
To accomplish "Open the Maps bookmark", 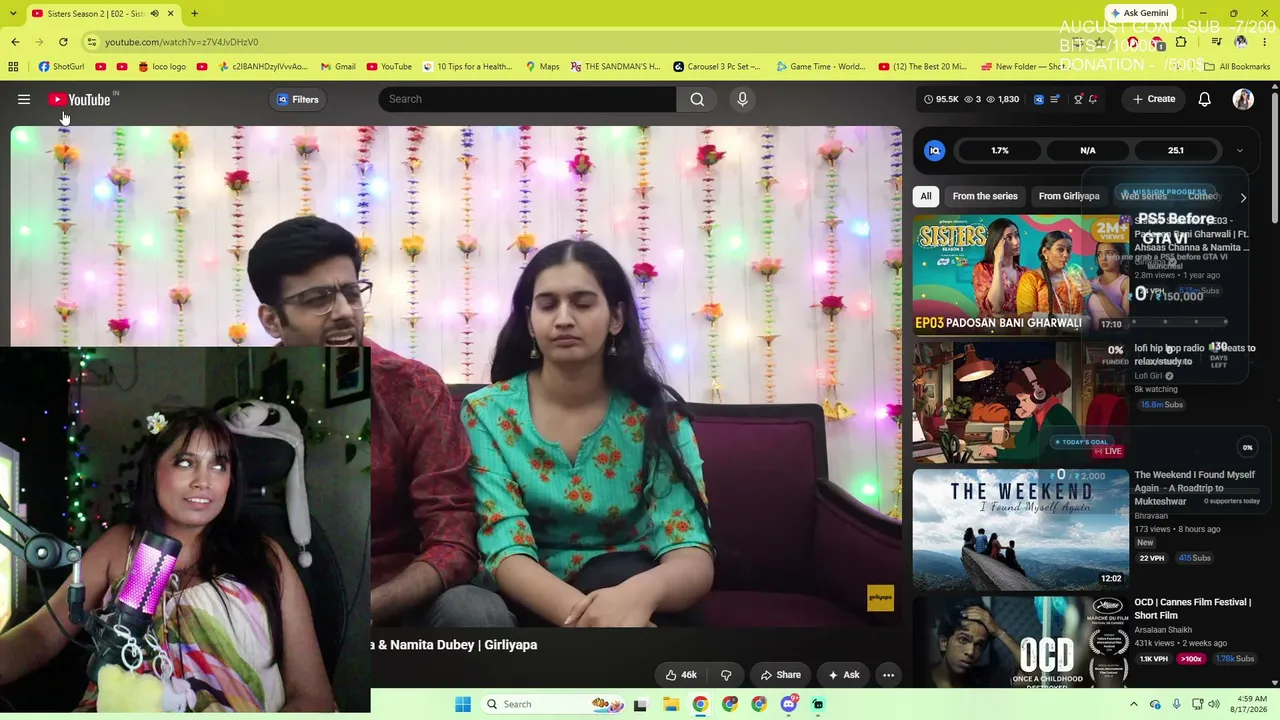I will [x=542, y=67].
